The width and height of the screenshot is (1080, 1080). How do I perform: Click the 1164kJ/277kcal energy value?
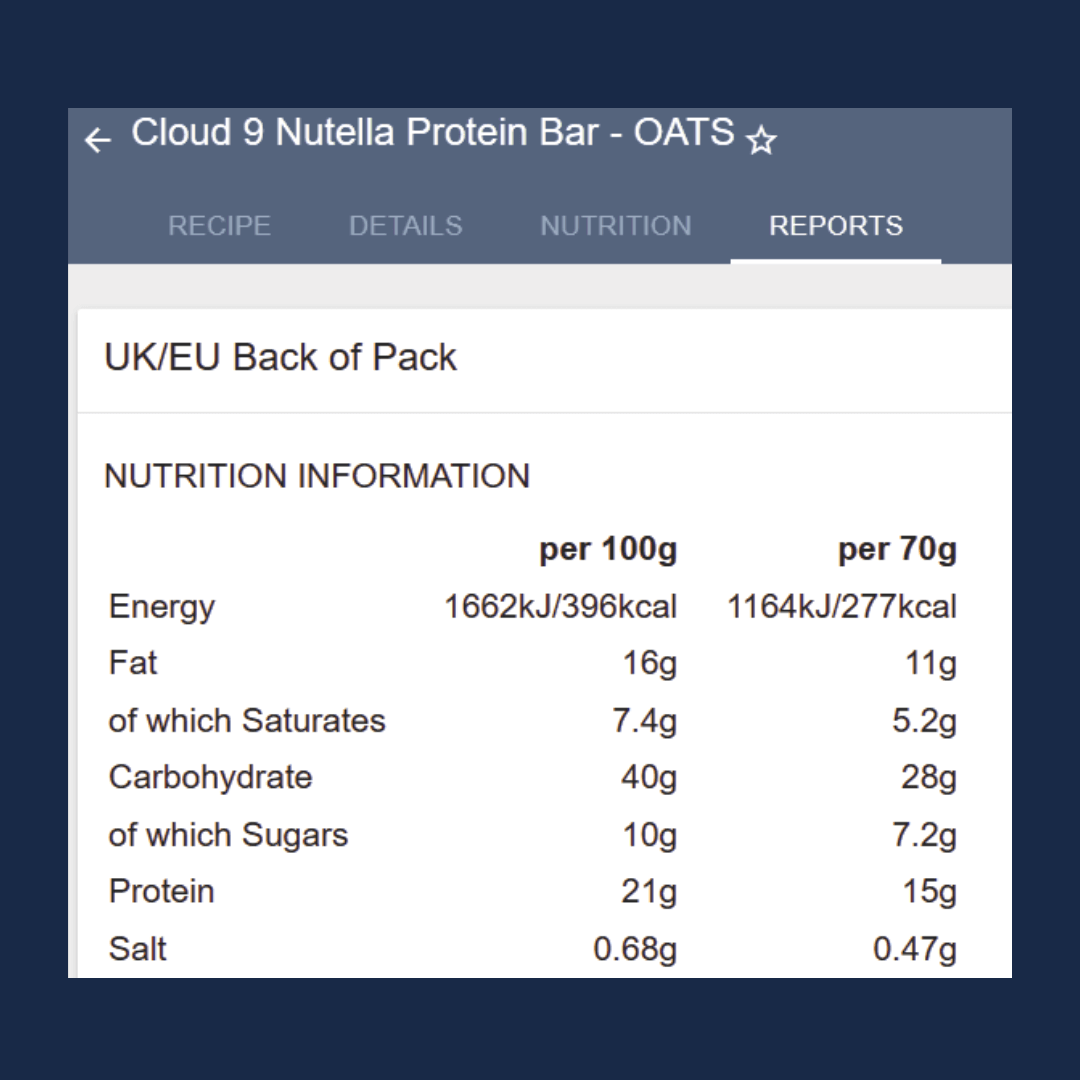pos(841,607)
